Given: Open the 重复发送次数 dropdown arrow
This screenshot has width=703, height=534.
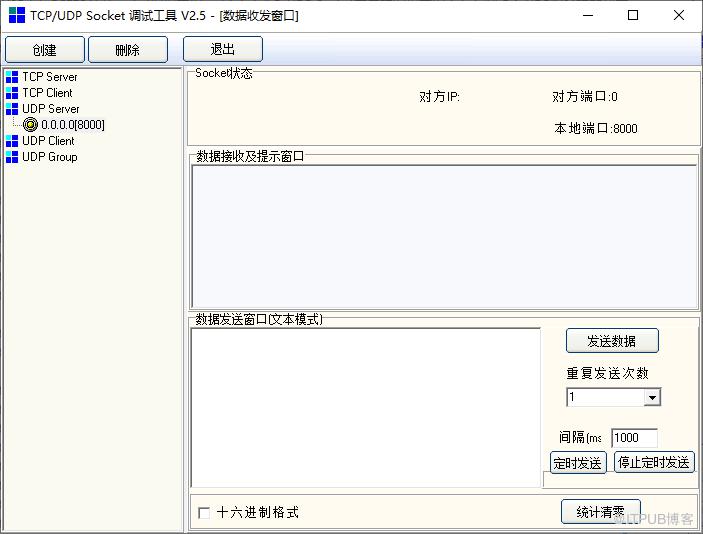Looking at the screenshot, I should pos(652,397).
